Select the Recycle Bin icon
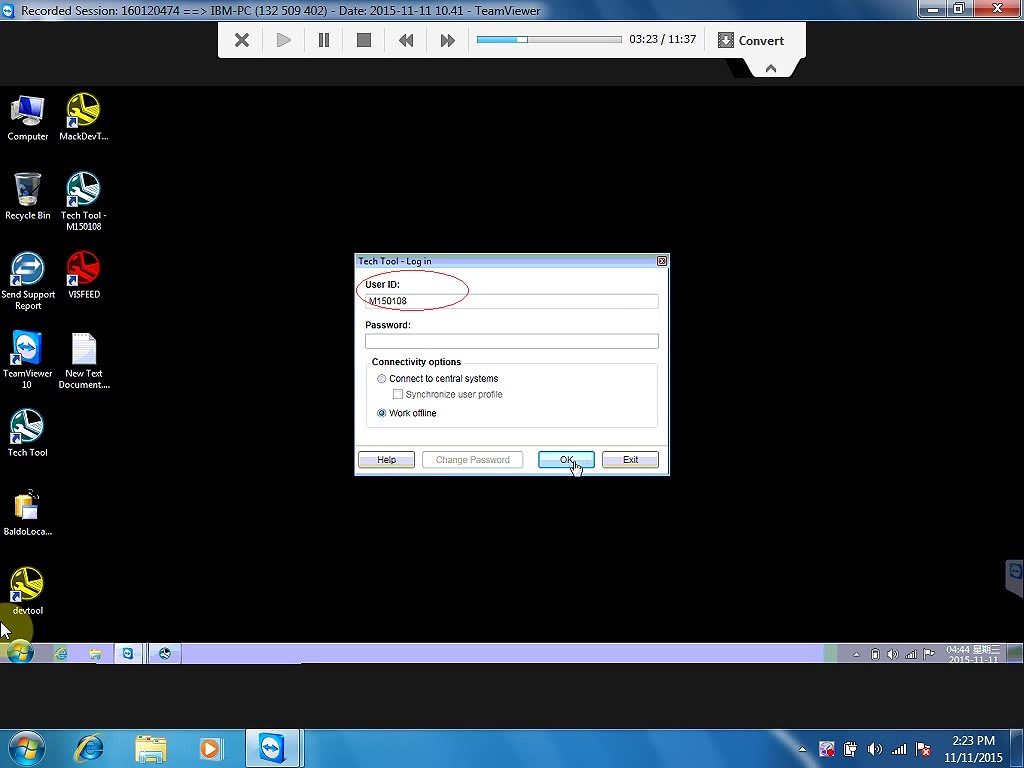 tap(27, 196)
